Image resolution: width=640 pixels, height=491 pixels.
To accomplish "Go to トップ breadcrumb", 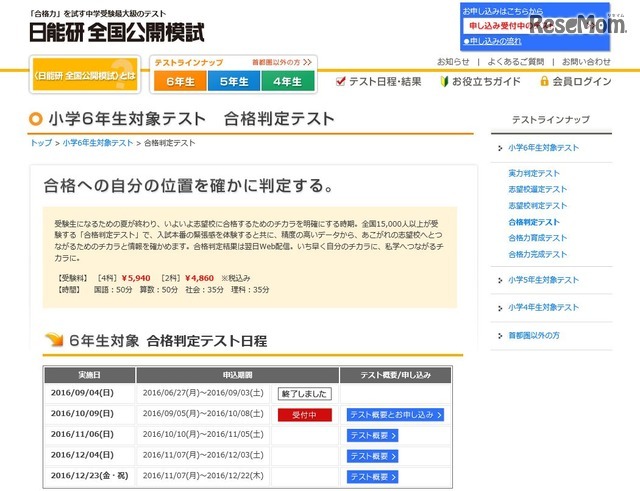I will pos(41,143).
